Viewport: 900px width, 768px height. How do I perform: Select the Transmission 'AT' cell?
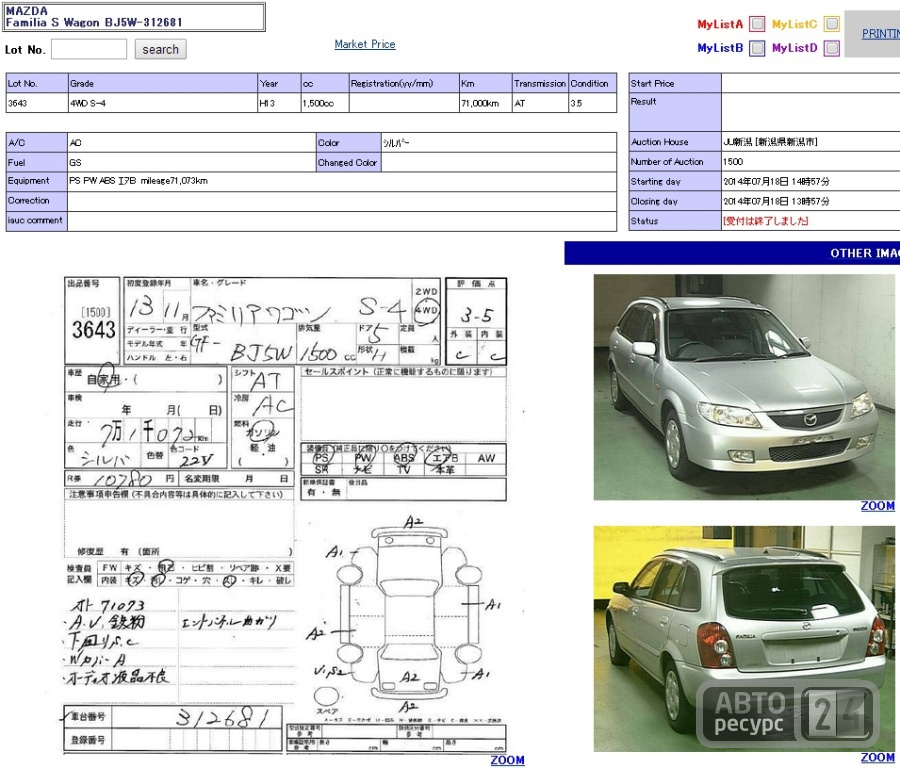[x=540, y=103]
